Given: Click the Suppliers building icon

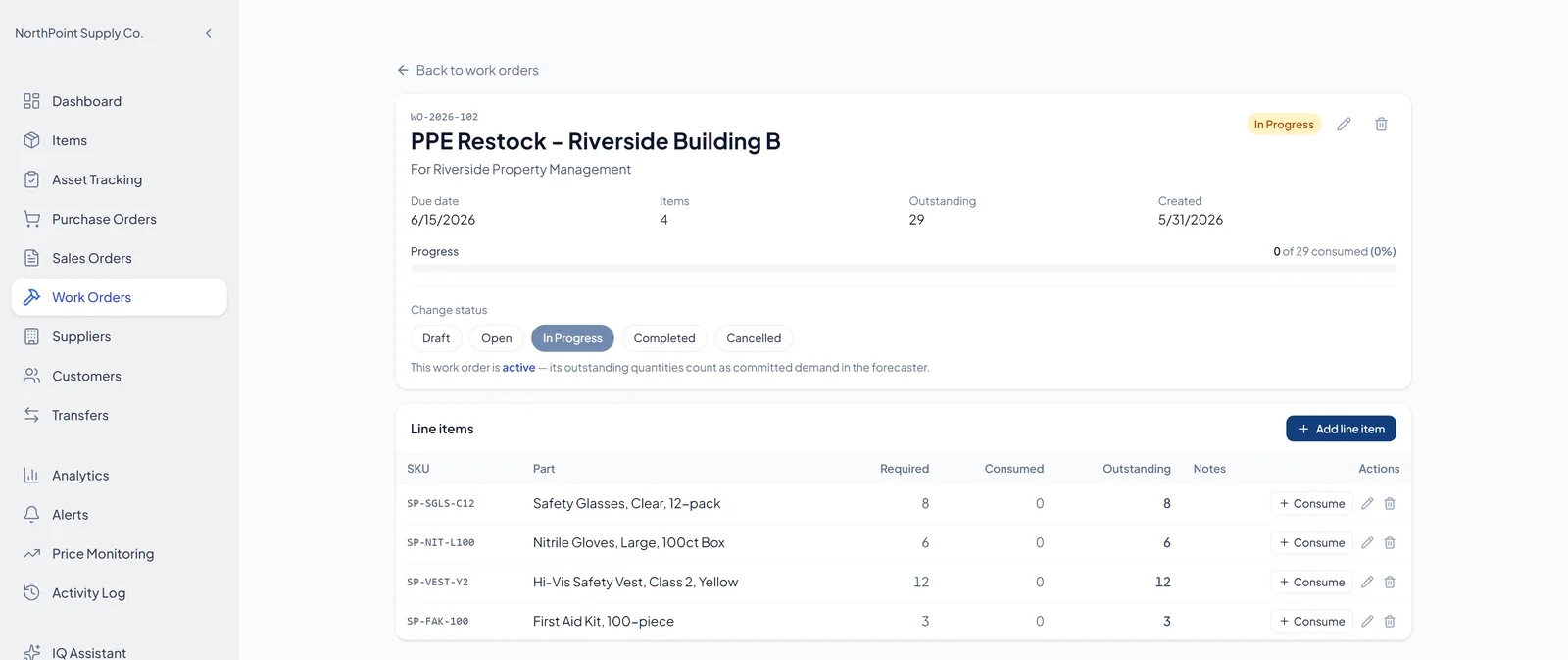Looking at the screenshot, I should (31, 336).
